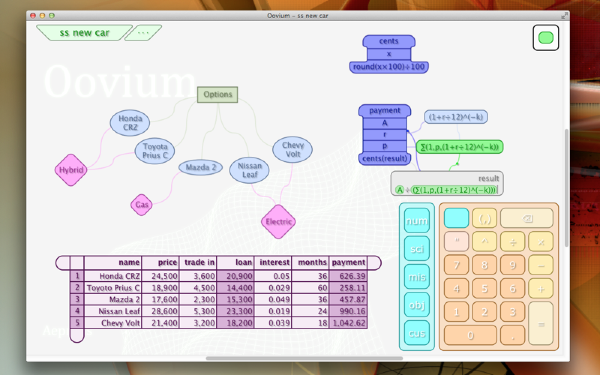600x375 pixels.
Task: Open the ellipsis tab next to ss new car
Action: point(143,33)
